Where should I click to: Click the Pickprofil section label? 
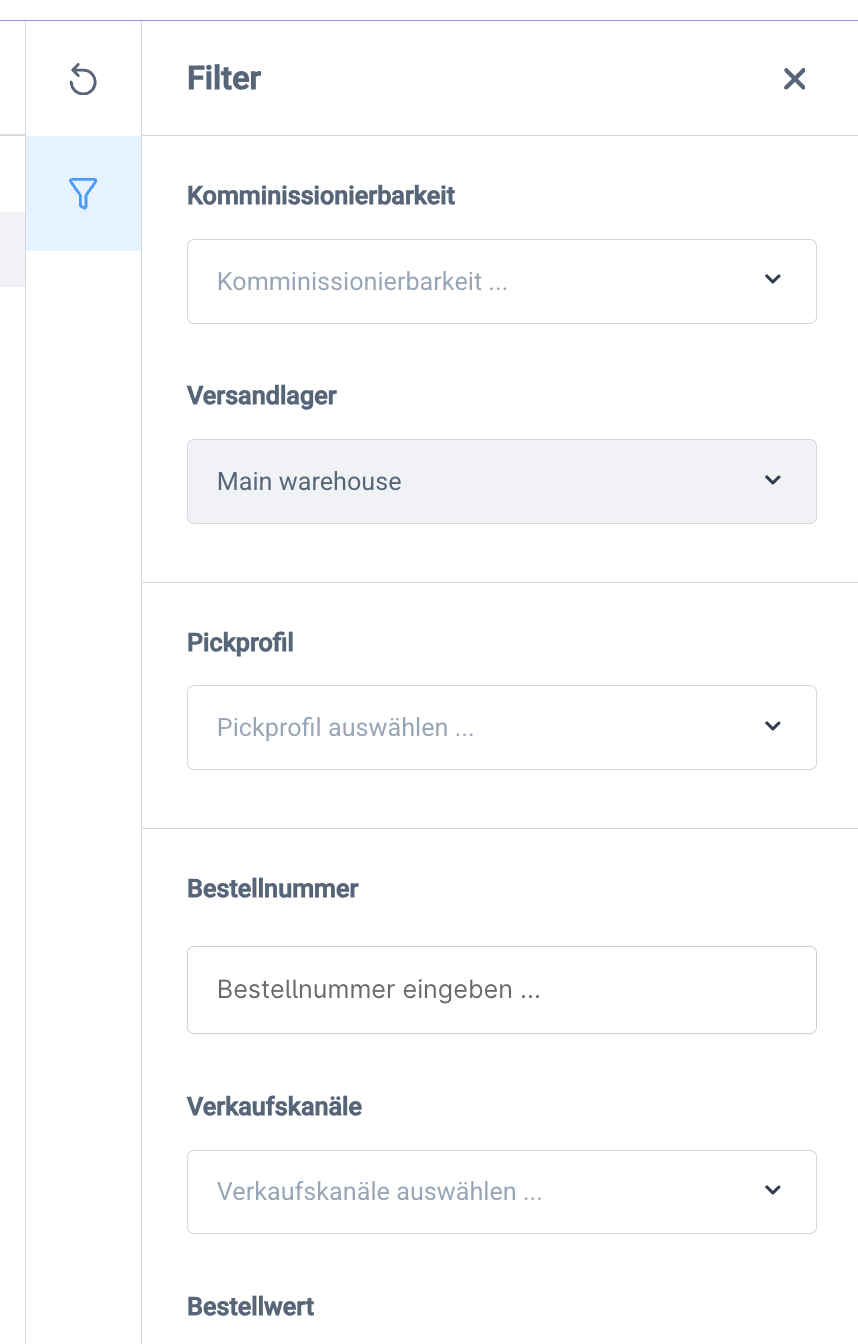240,642
